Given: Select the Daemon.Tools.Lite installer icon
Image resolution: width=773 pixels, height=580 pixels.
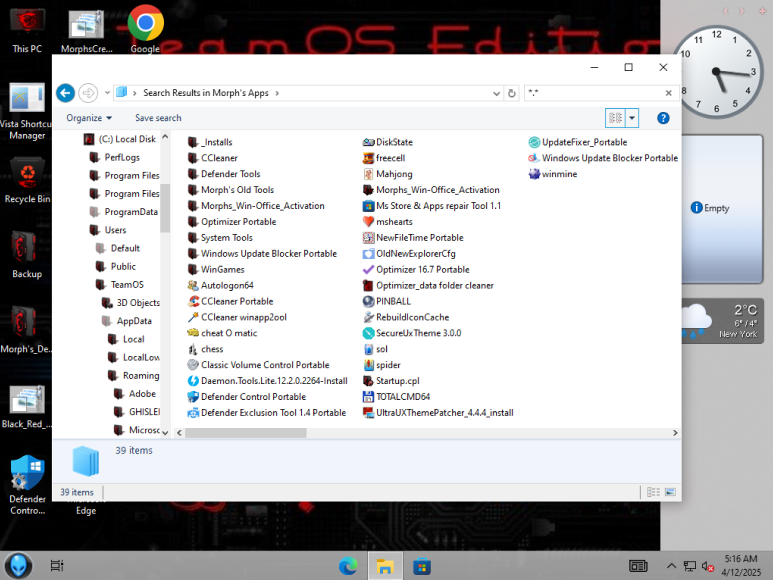Looking at the screenshot, I should click(x=193, y=381).
